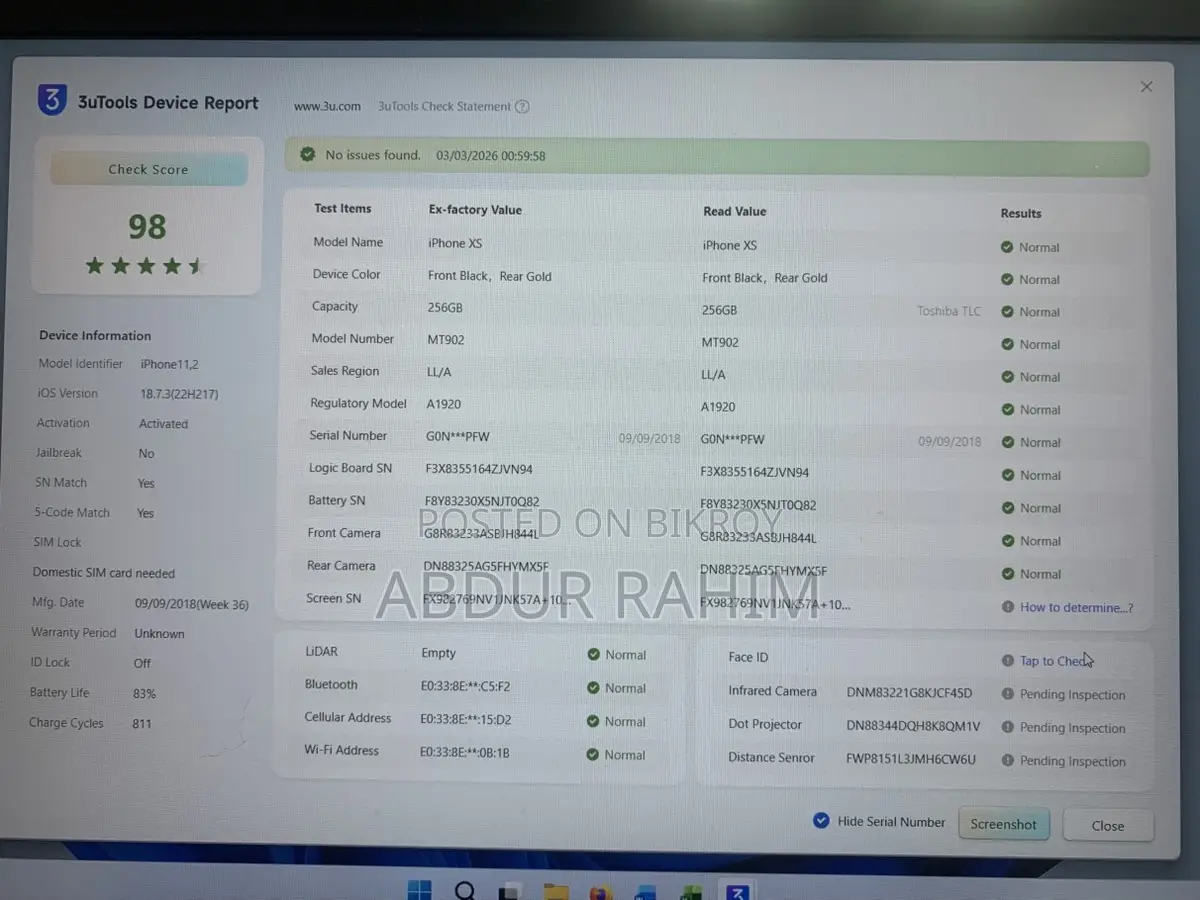Viewport: 1200px width, 900px height.
Task: Open the Windows Start menu on taskbar
Action: [x=420, y=889]
